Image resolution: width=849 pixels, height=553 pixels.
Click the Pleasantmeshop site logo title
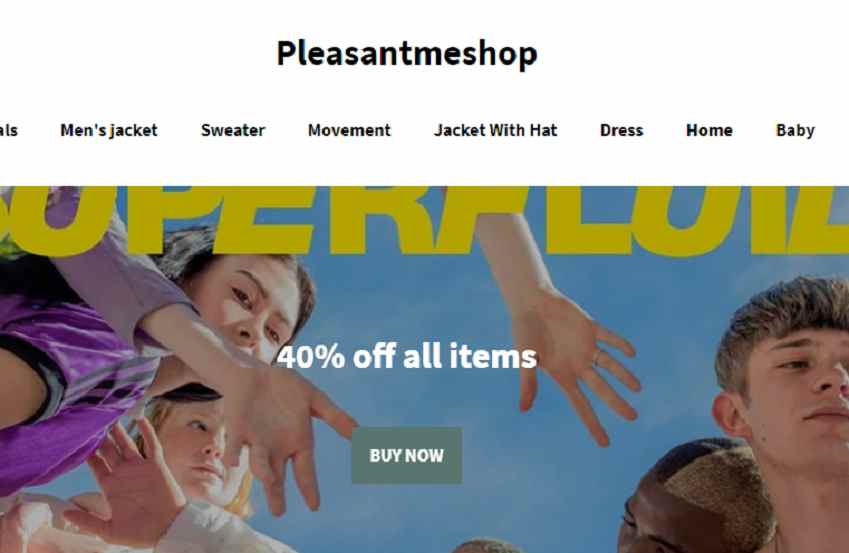(x=407, y=54)
